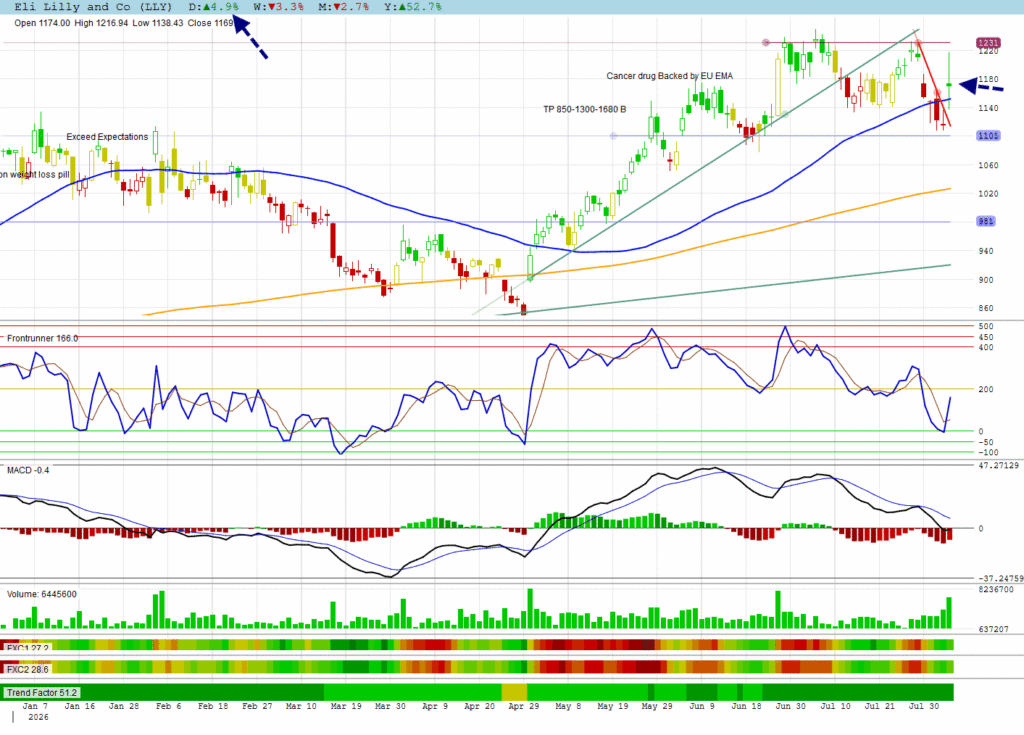Click the -100 level on Frontrunner axis
Image resolution: width=1024 pixels, height=735 pixels.
coord(988,452)
